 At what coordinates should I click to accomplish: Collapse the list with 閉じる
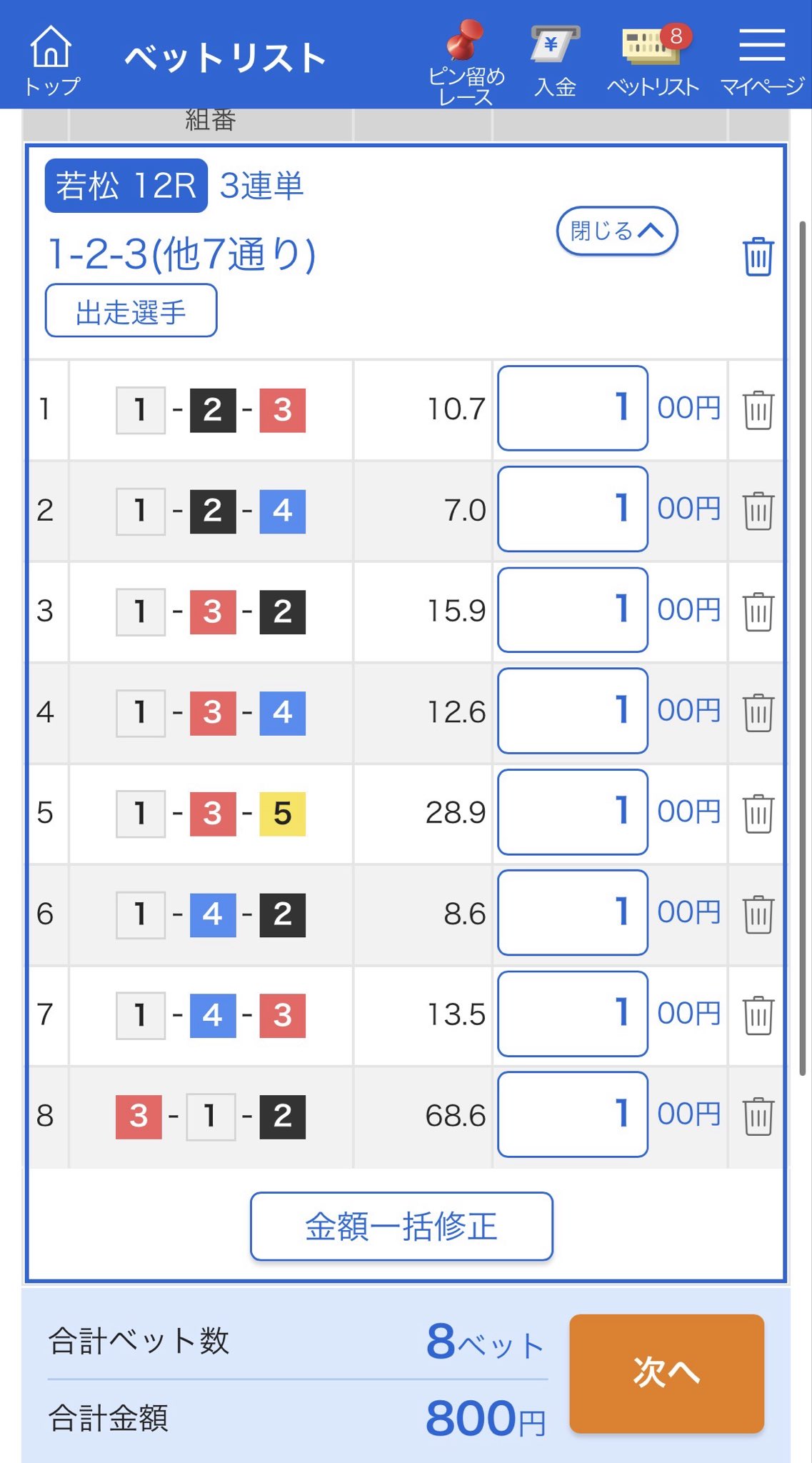[x=617, y=231]
